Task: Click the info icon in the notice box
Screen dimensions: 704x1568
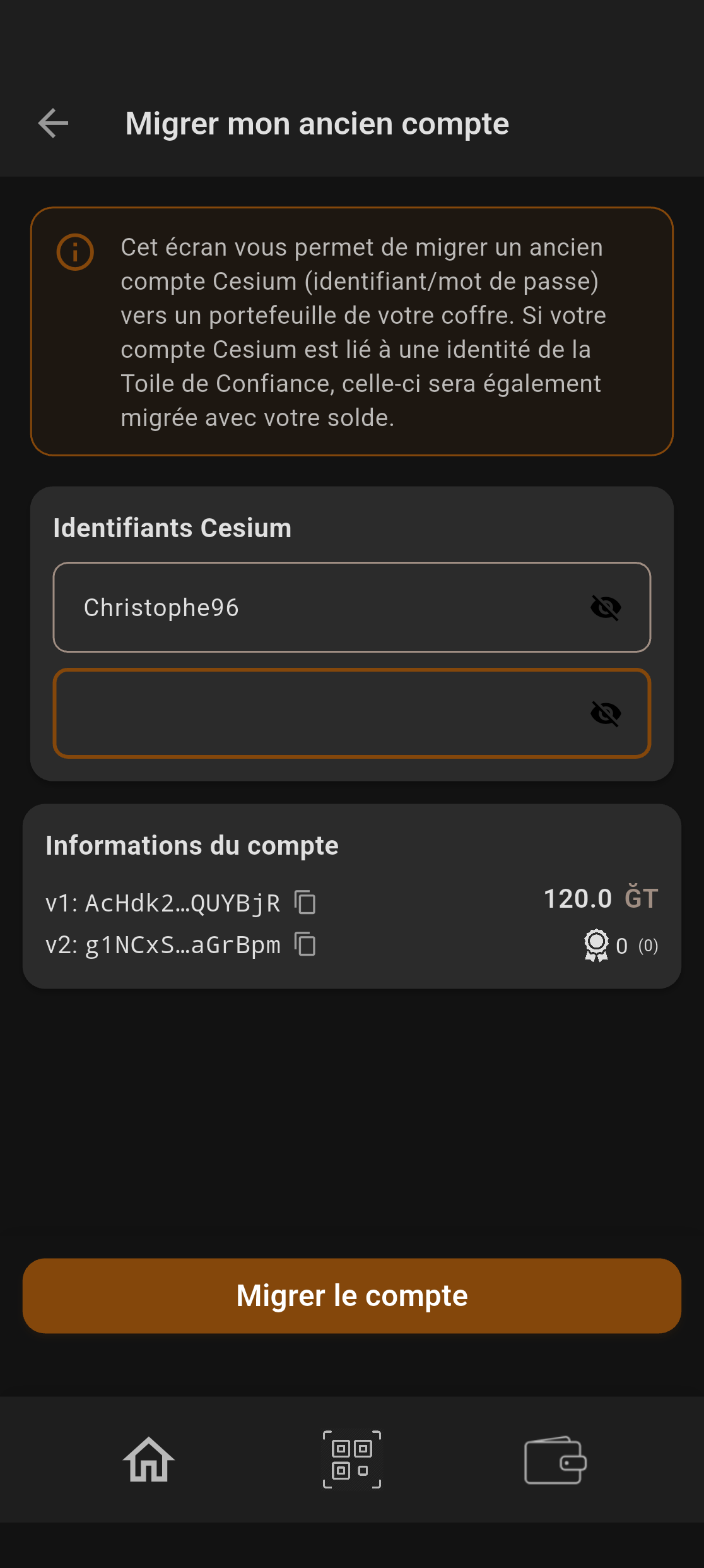Action: 75,252
